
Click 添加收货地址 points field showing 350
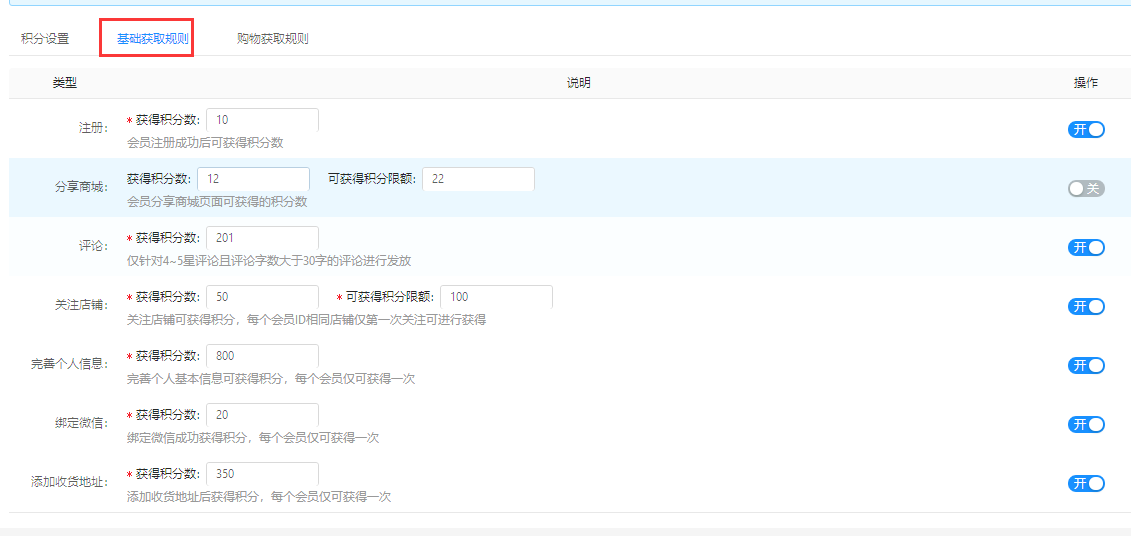[262, 474]
